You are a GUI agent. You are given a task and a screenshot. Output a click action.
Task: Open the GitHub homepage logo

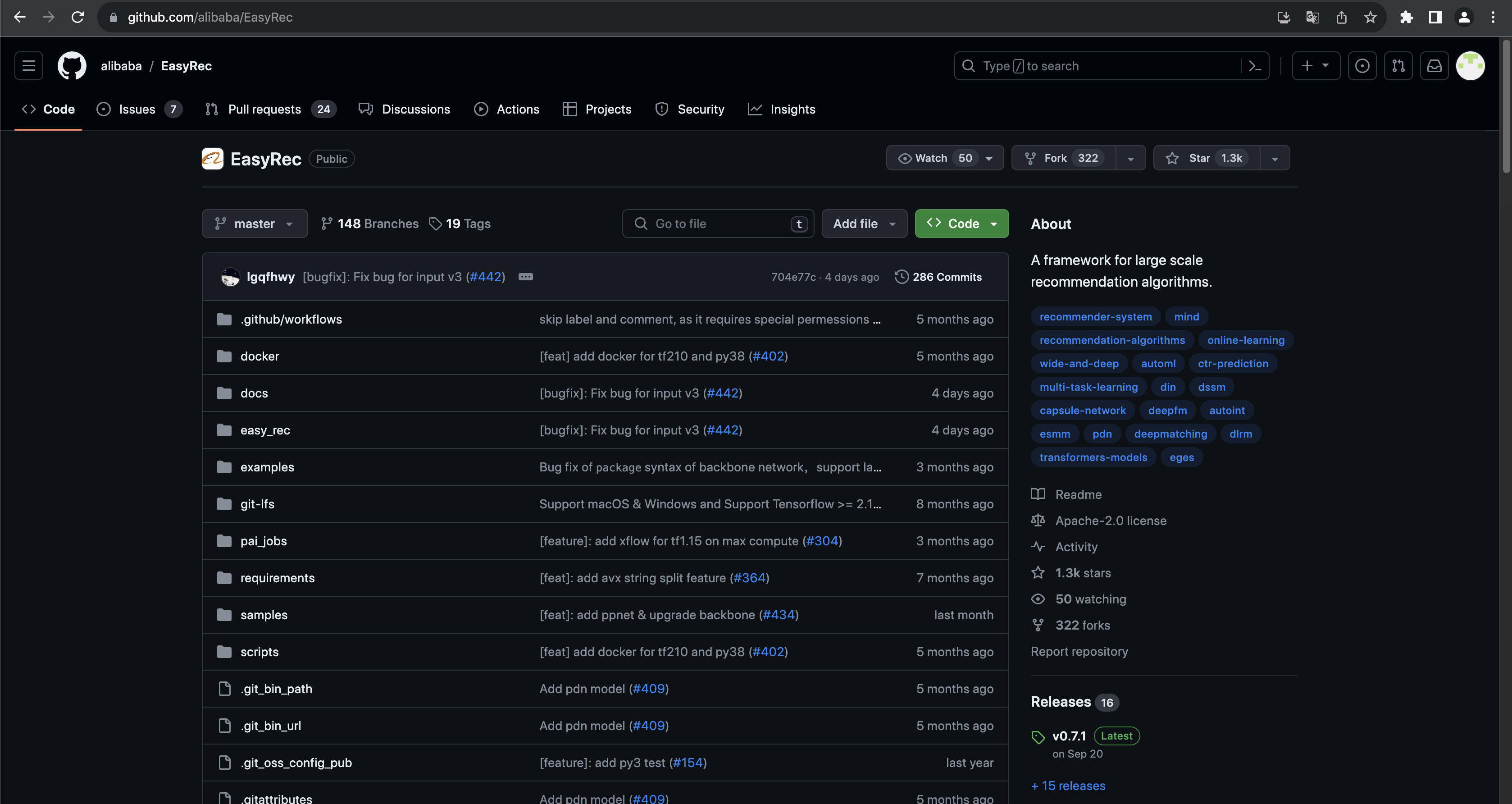[72, 66]
